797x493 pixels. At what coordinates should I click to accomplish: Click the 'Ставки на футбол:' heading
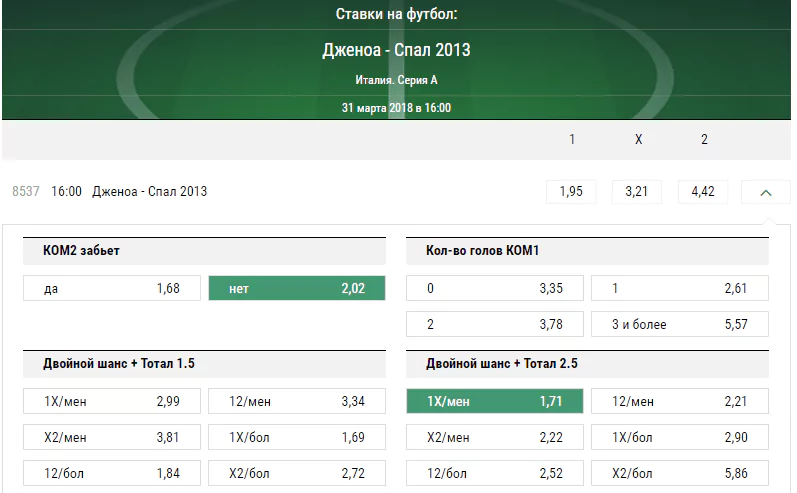[x=396, y=14]
